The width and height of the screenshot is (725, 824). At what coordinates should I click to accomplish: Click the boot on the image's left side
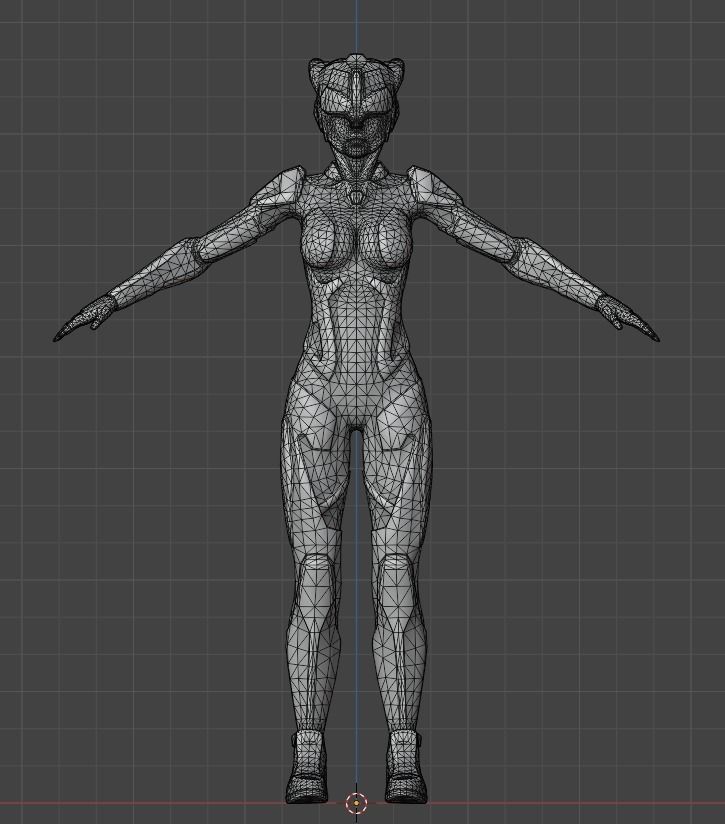click(306, 766)
